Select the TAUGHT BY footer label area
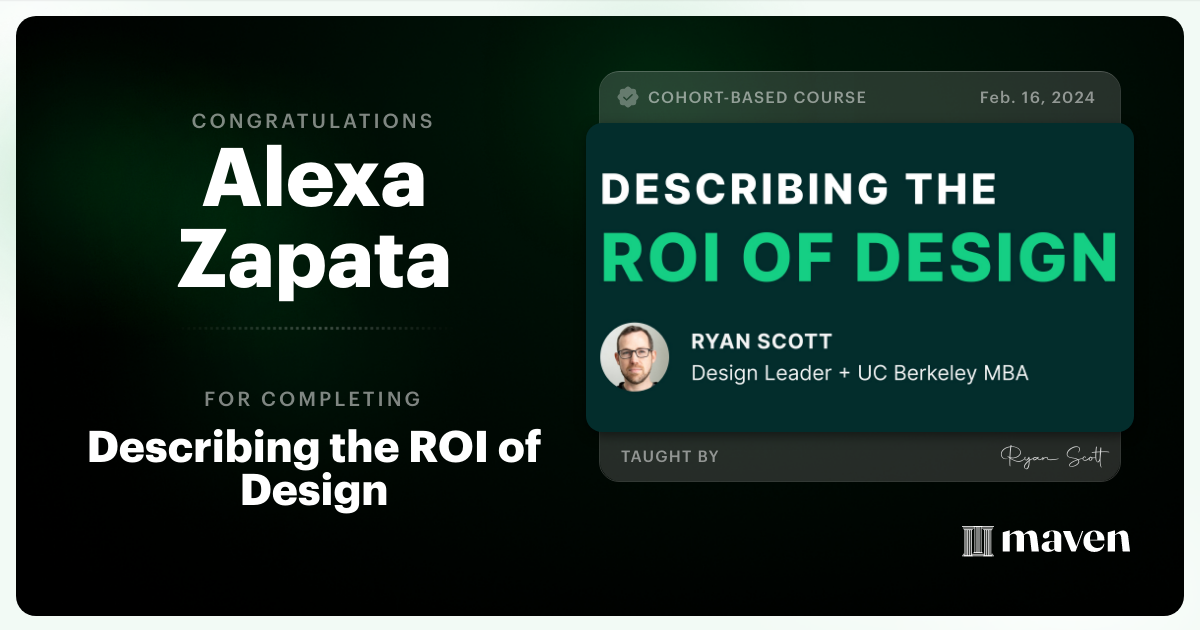The height and width of the screenshot is (630, 1200). click(x=668, y=456)
